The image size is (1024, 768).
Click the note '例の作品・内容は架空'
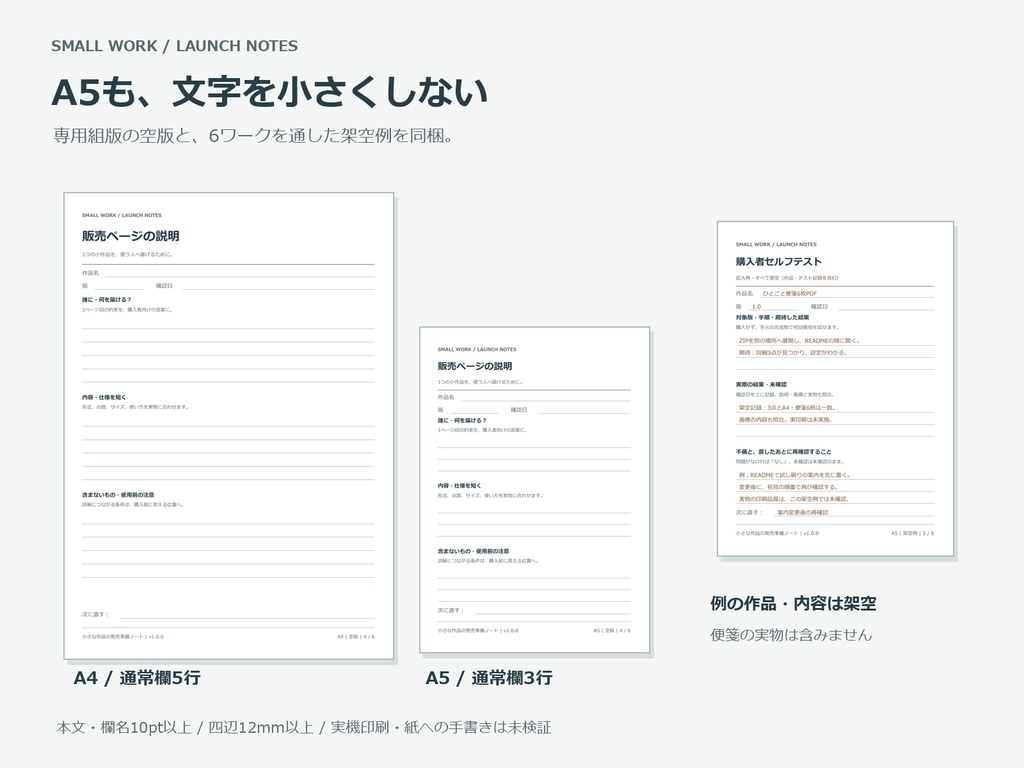point(793,603)
